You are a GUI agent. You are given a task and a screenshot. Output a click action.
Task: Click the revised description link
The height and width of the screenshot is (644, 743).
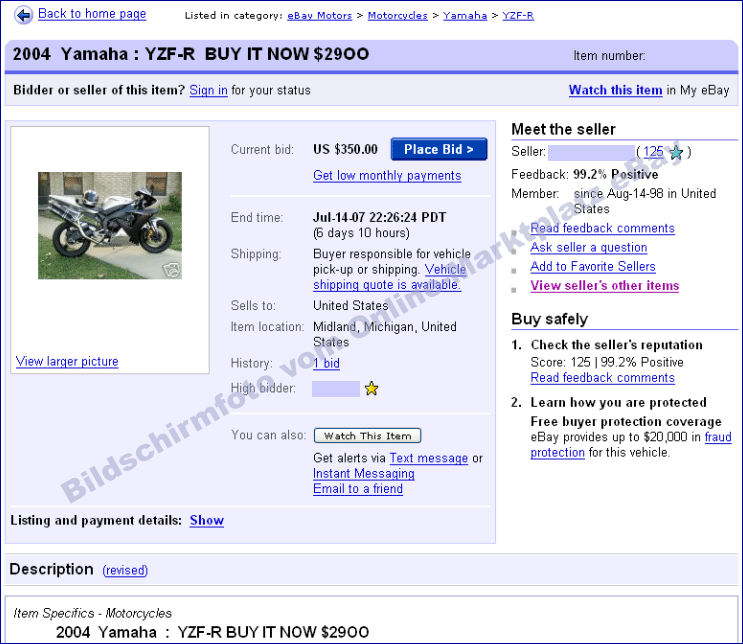tap(125, 570)
